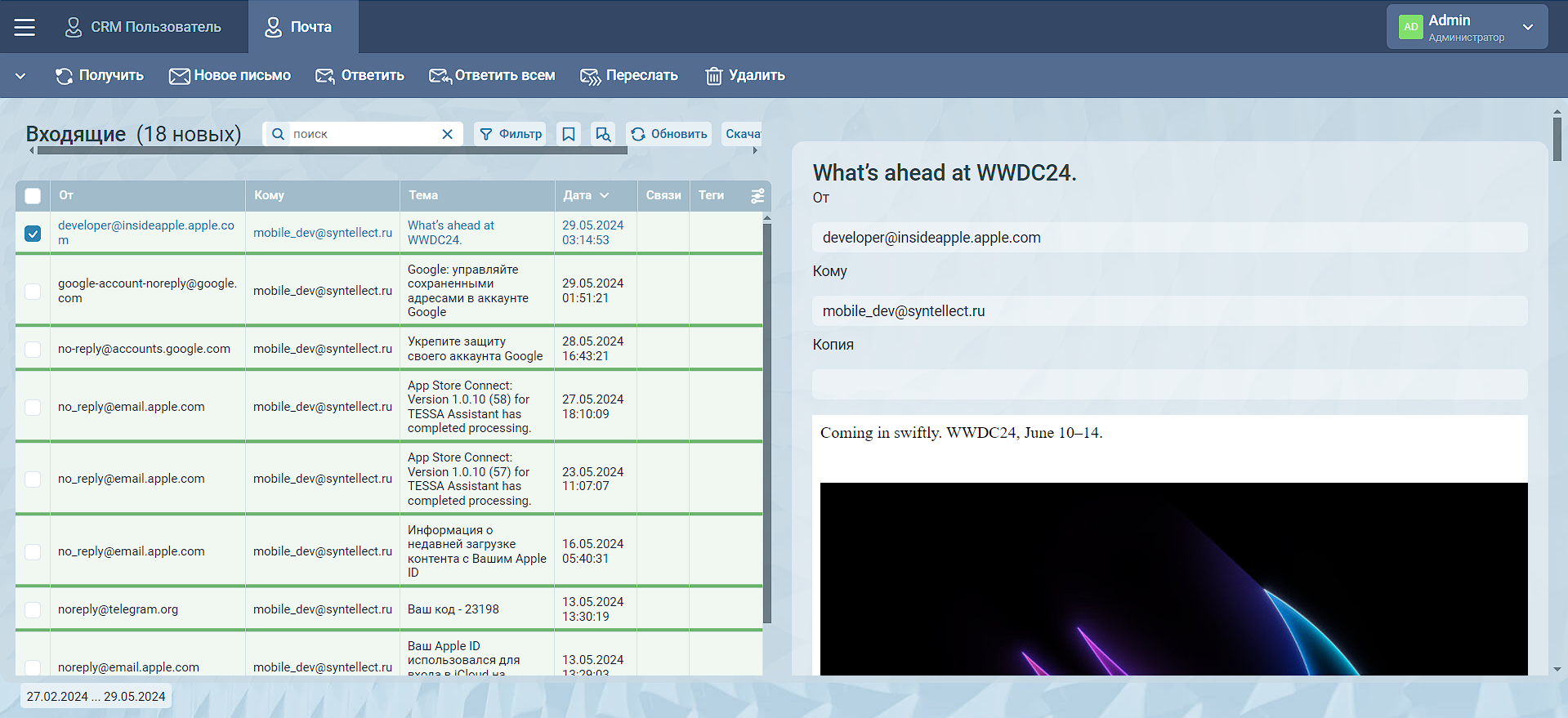This screenshot has height=718, width=1568.
Task: Open the hamburger main menu
Action: click(25, 27)
